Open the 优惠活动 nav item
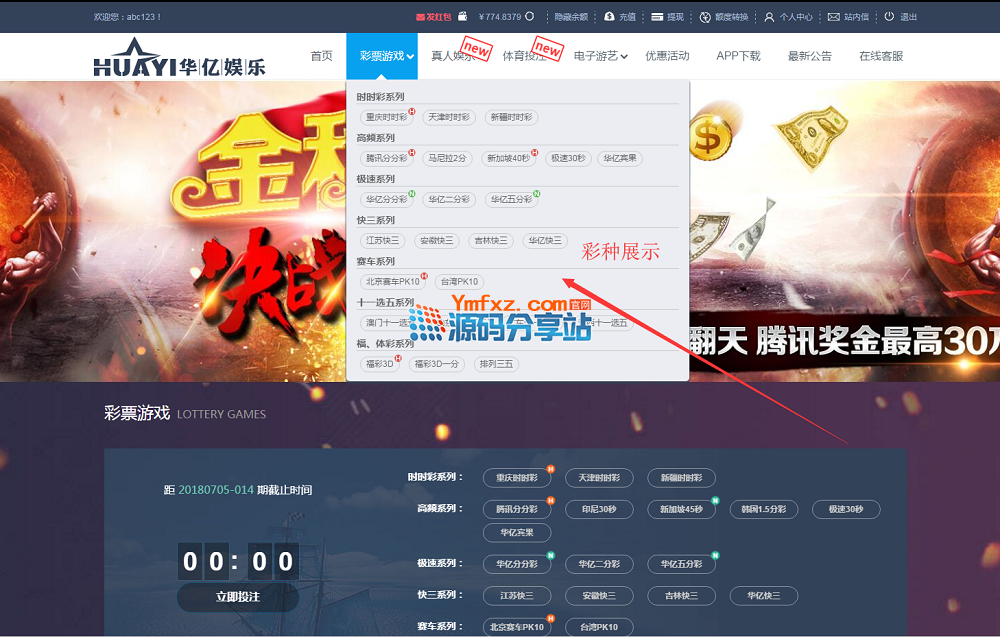Viewport: 1000px width, 637px height. pyautogui.click(x=667, y=56)
